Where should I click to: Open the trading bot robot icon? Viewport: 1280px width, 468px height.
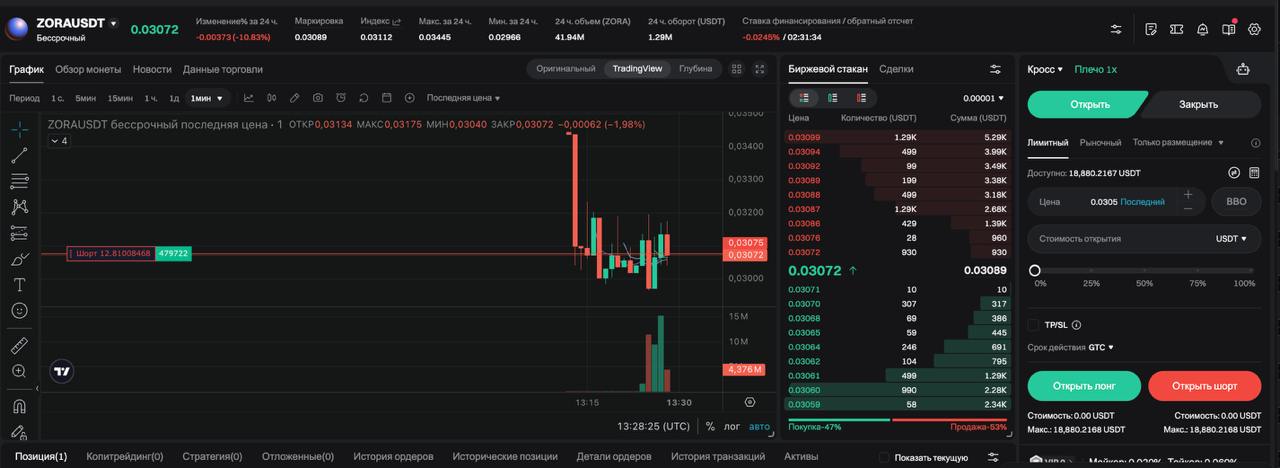tap(1243, 69)
